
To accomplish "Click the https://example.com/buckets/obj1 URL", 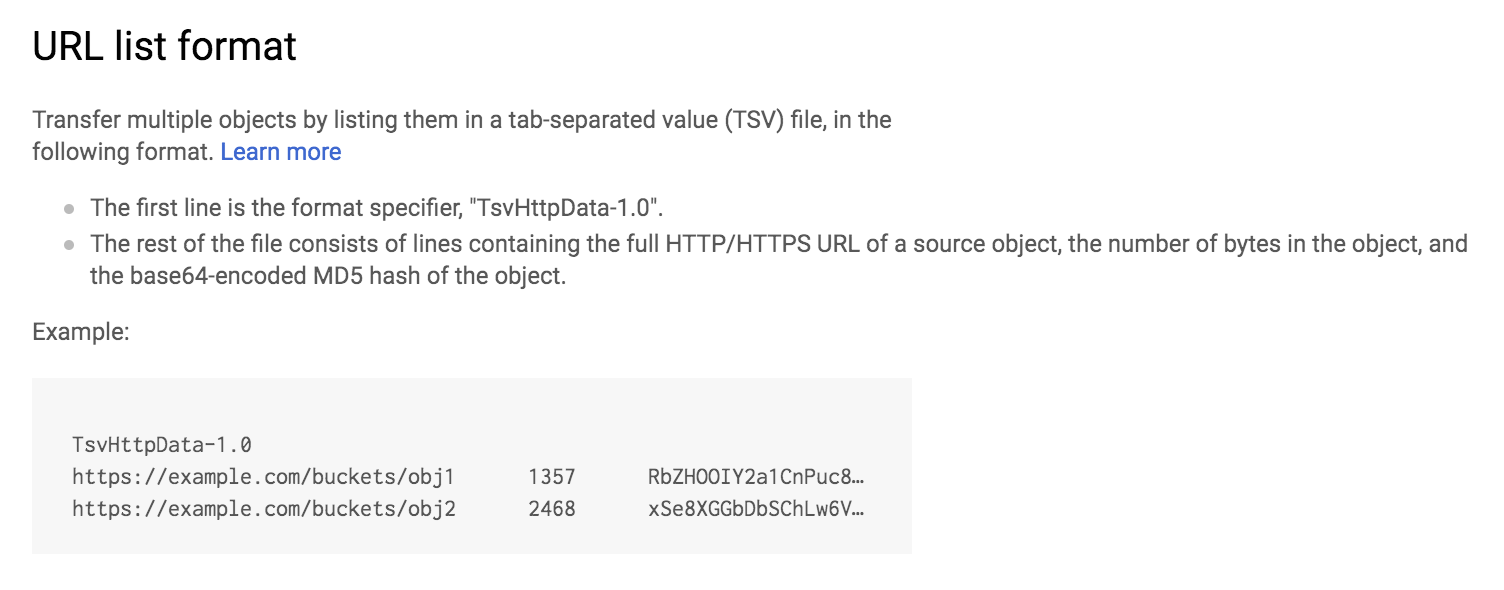I will pyautogui.click(x=264, y=477).
